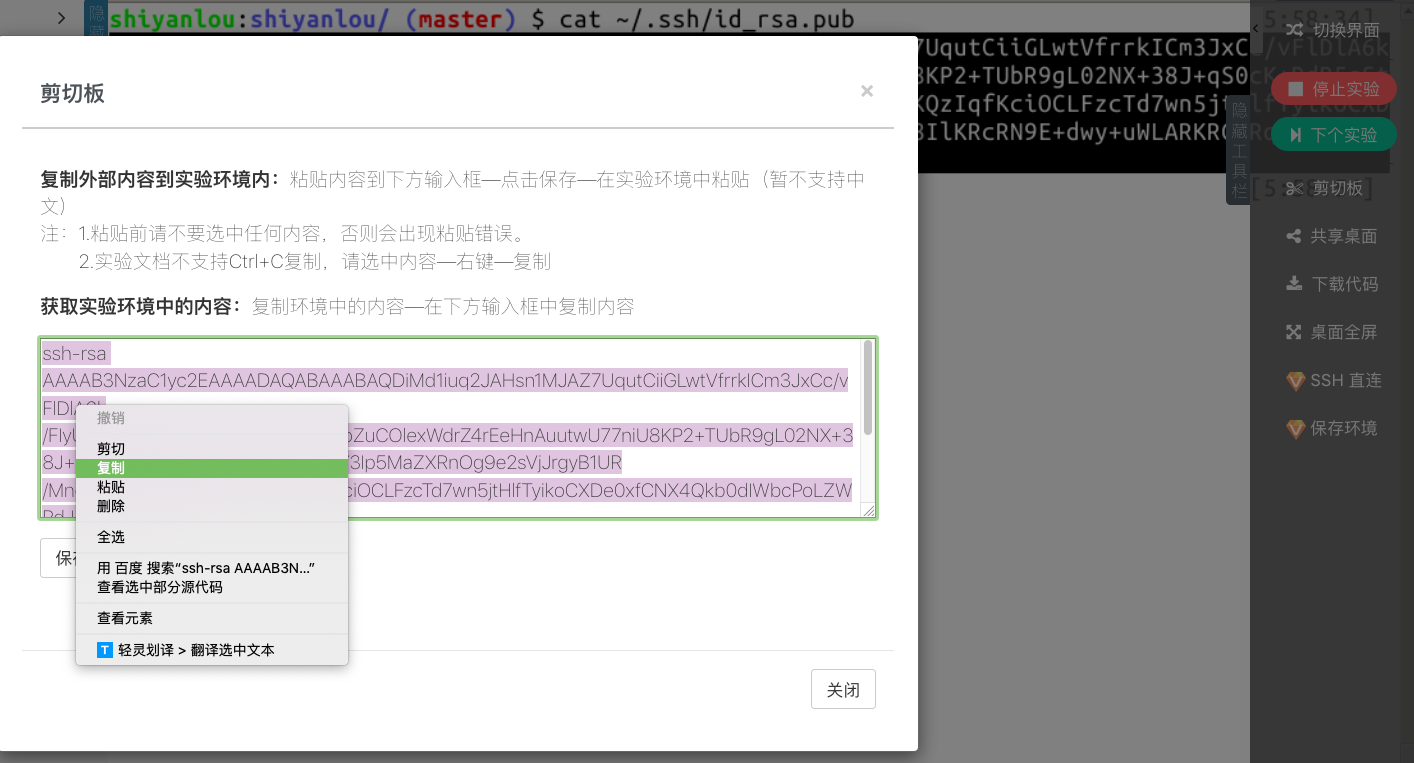The width and height of the screenshot is (1414, 763).
Task: Click the '(master)' branch text in terminal
Action: (x=460, y=18)
